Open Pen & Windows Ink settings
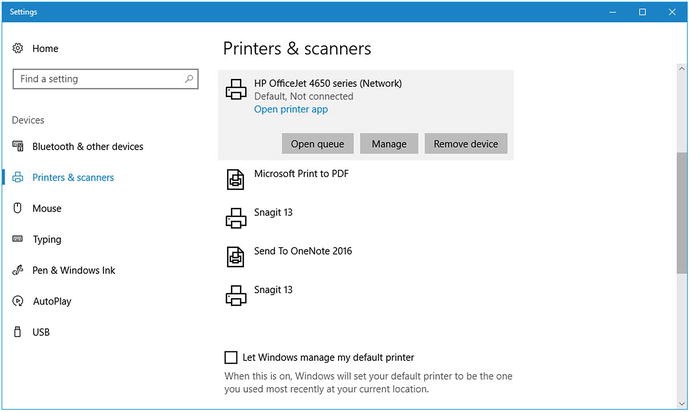This screenshot has width=690, height=412. coord(73,270)
